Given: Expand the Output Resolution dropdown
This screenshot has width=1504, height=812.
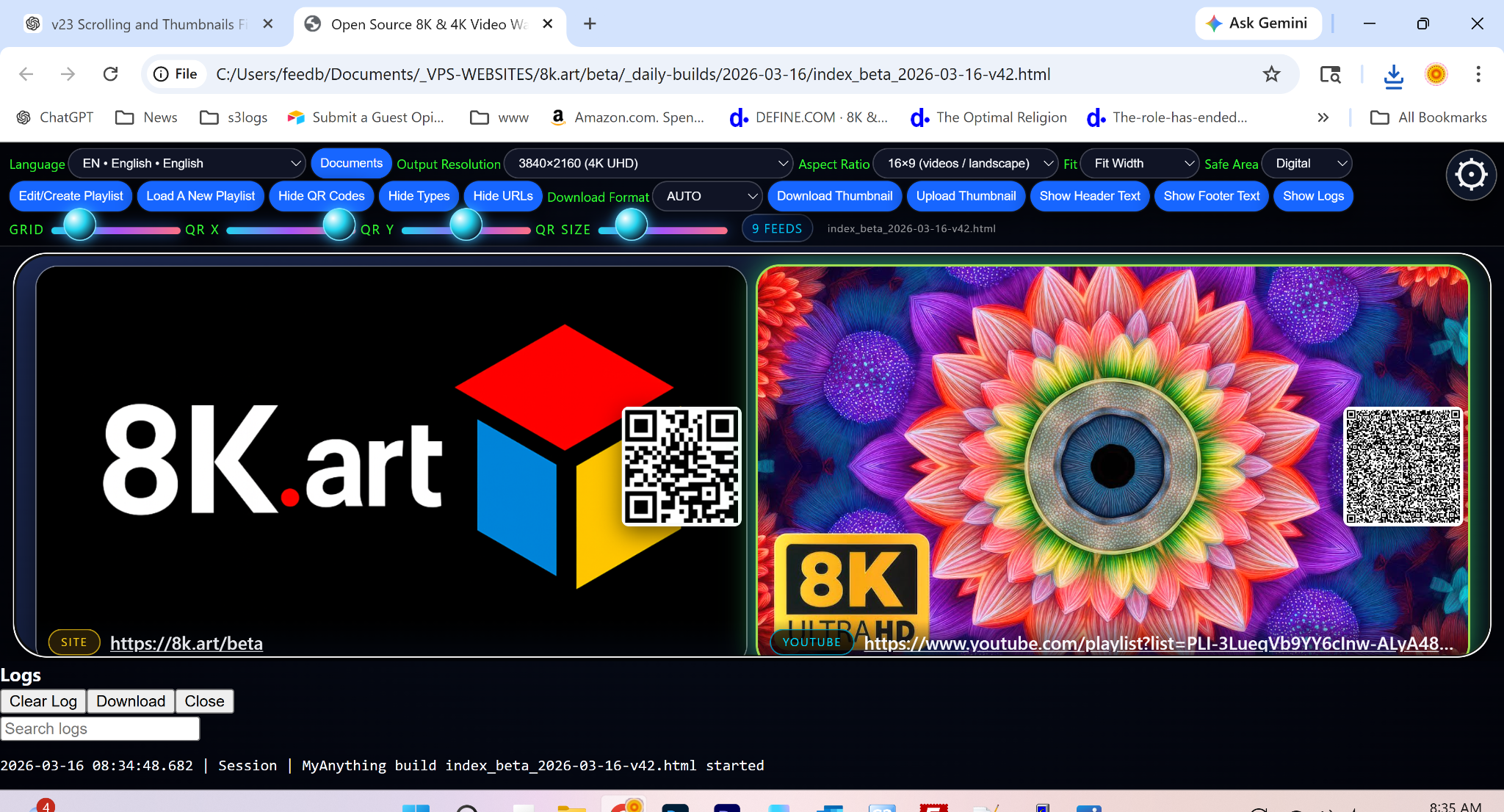Looking at the screenshot, I should [x=648, y=163].
